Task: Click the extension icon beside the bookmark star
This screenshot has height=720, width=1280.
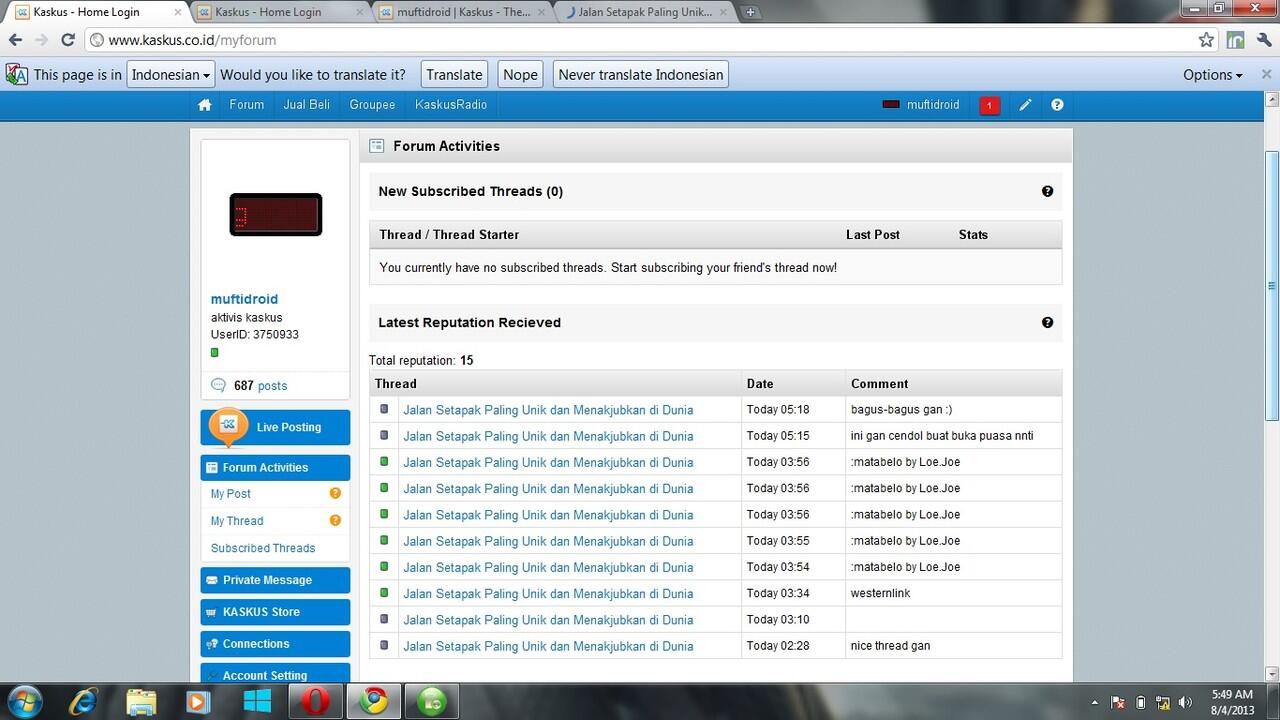Action: pos(1236,40)
